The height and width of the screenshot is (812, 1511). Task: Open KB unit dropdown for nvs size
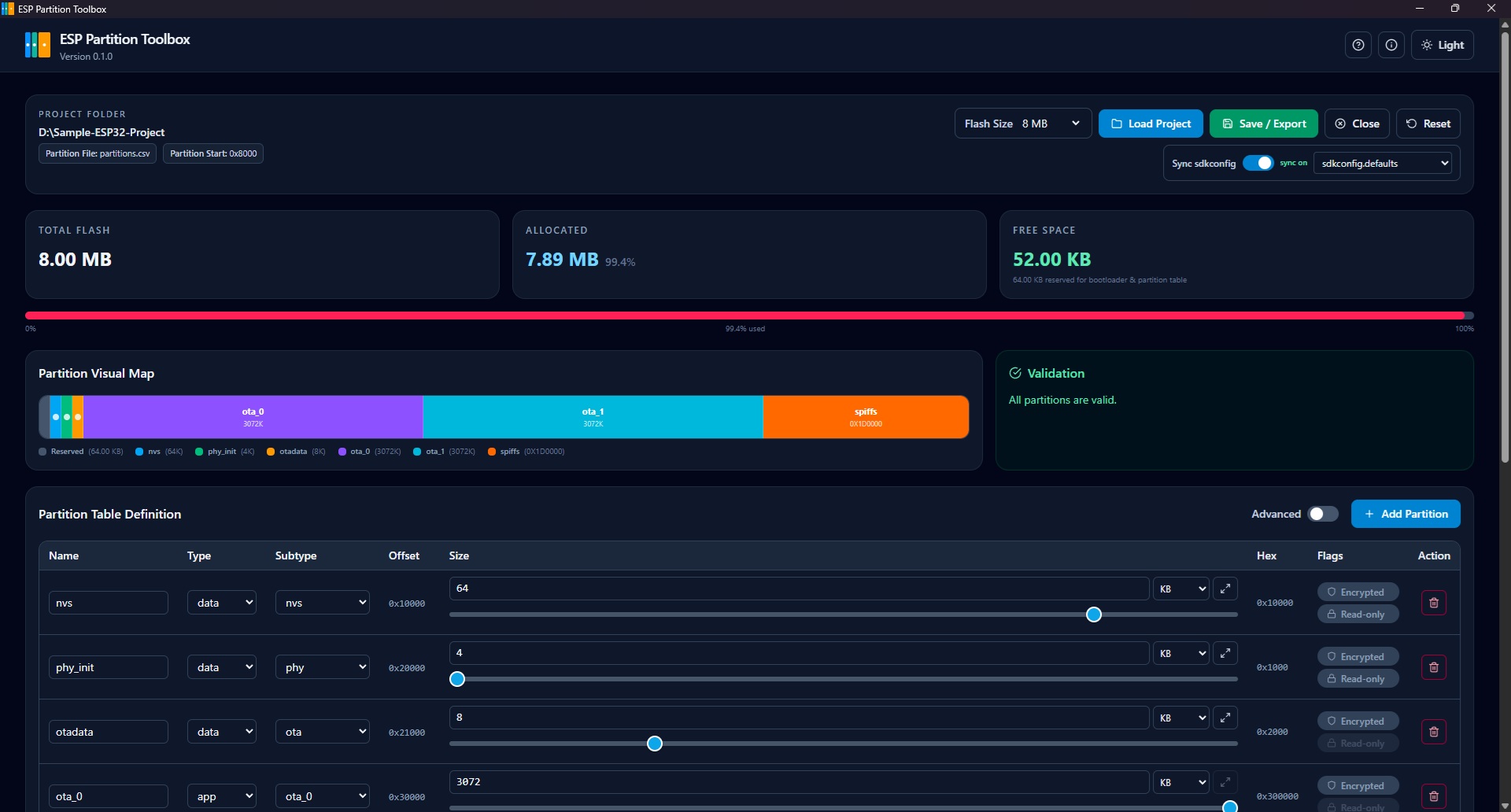[1181, 589]
